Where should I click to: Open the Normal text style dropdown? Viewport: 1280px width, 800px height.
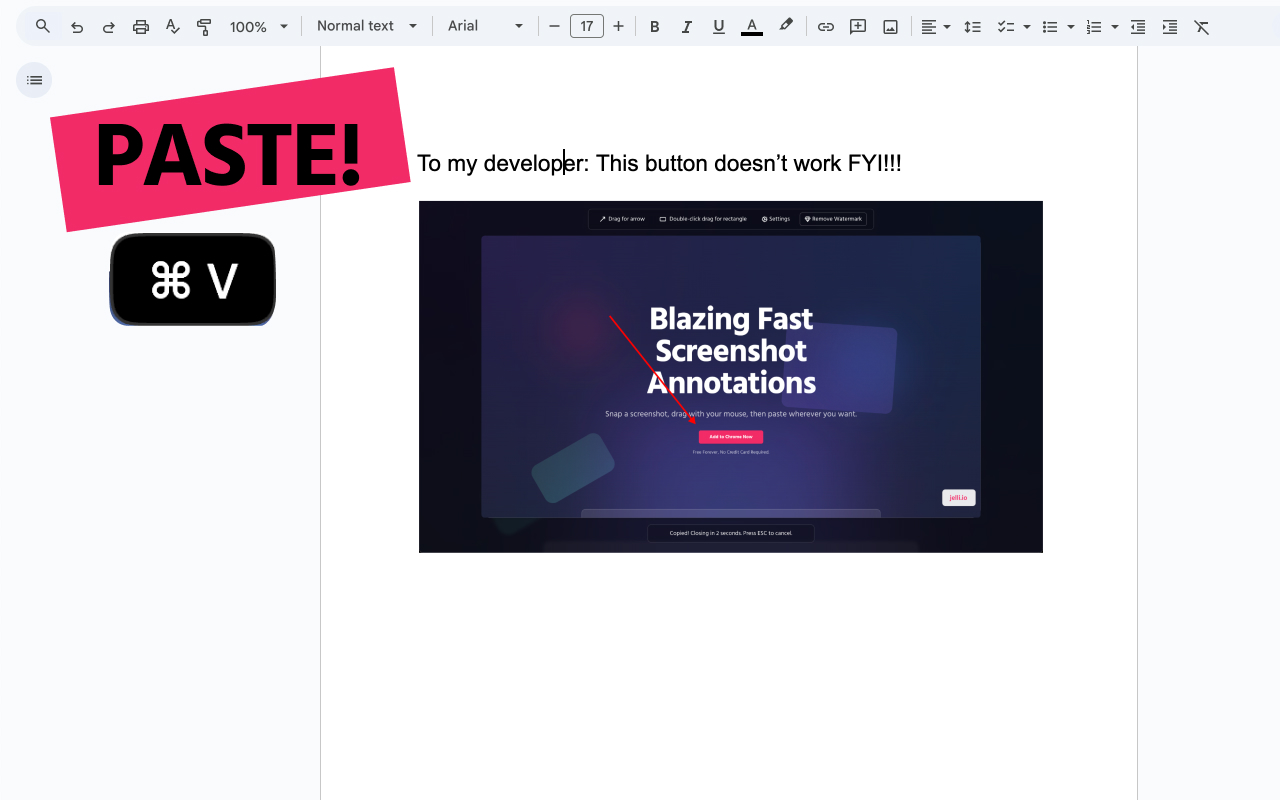point(367,26)
